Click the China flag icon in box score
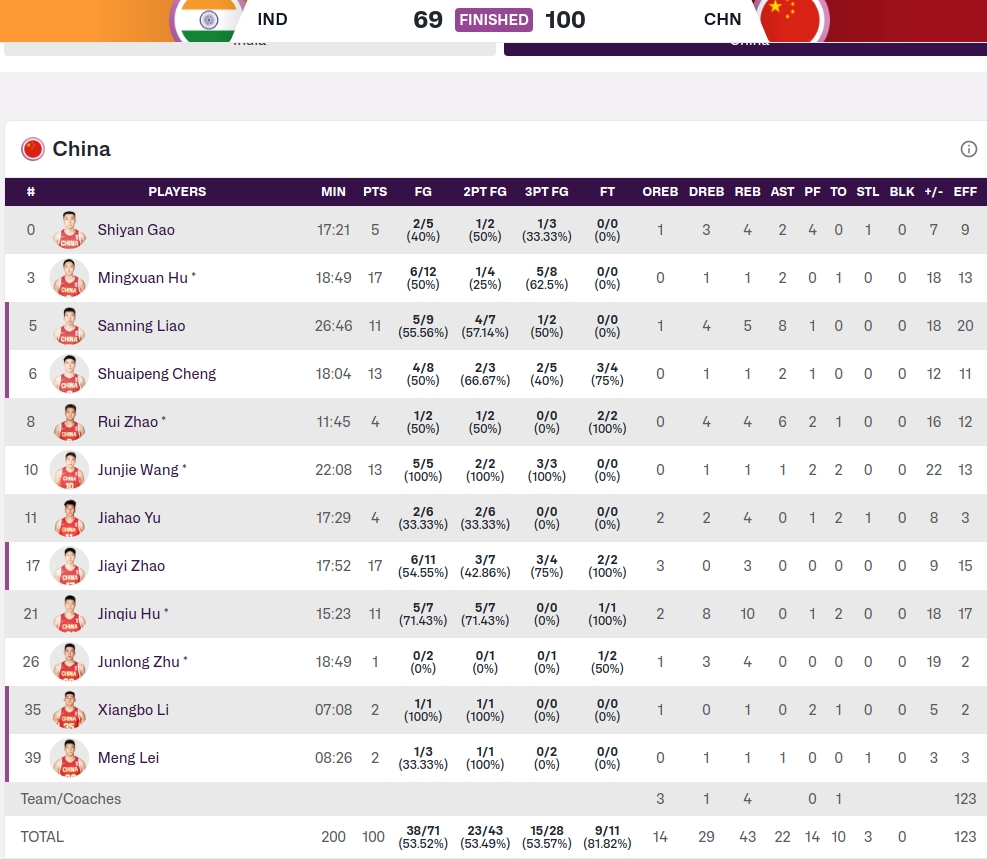The width and height of the screenshot is (987, 859). [x=33, y=149]
